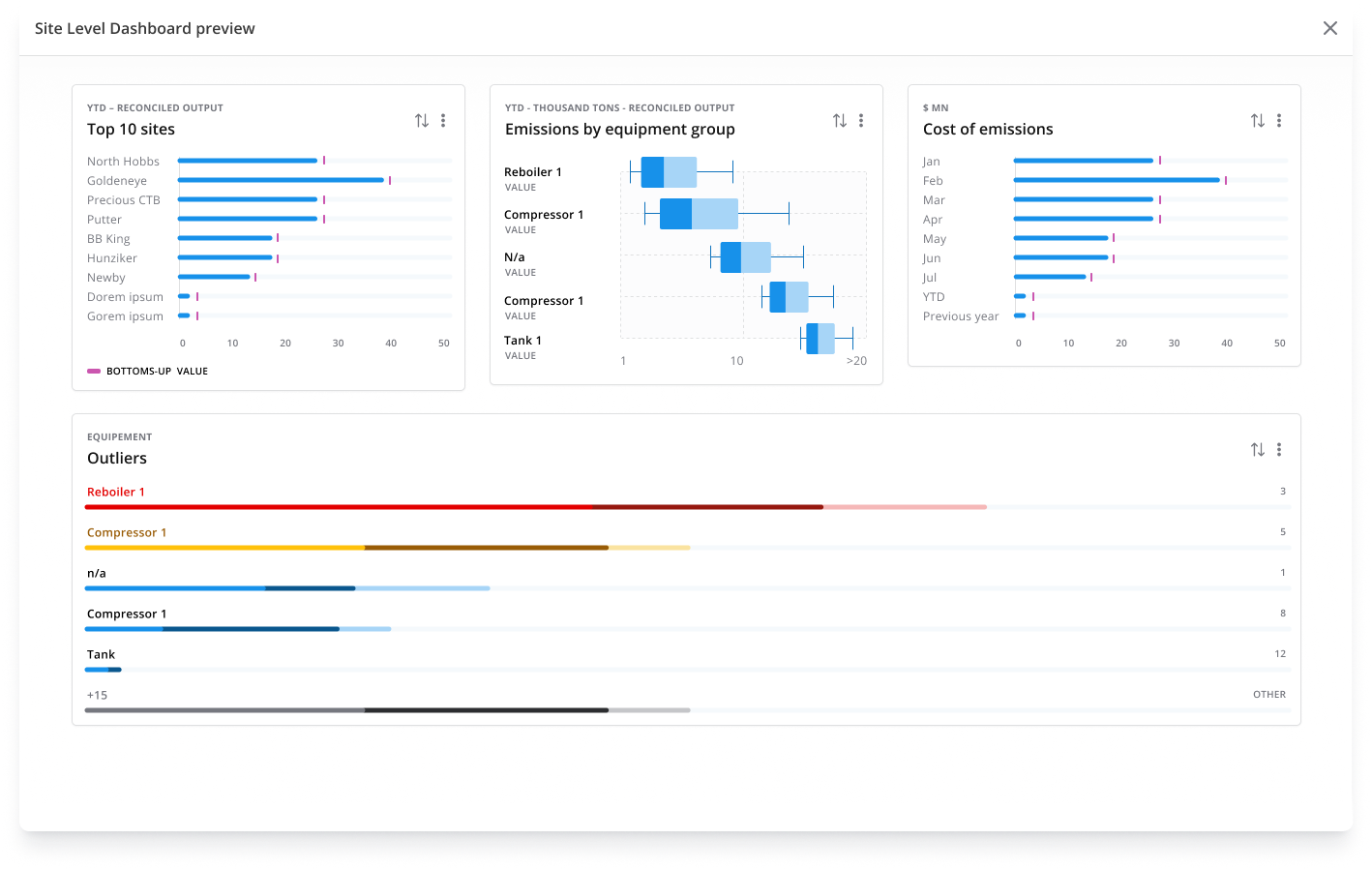The height and width of the screenshot is (870, 1372).
Task: Open the options menu on the Outliers card
Action: coord(1280,449)
